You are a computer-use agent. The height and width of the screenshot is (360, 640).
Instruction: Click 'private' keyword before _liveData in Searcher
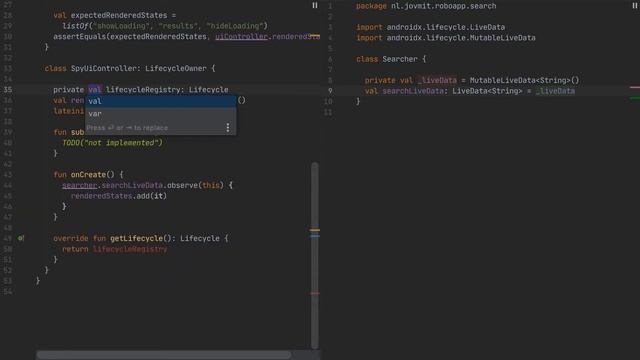380,80
